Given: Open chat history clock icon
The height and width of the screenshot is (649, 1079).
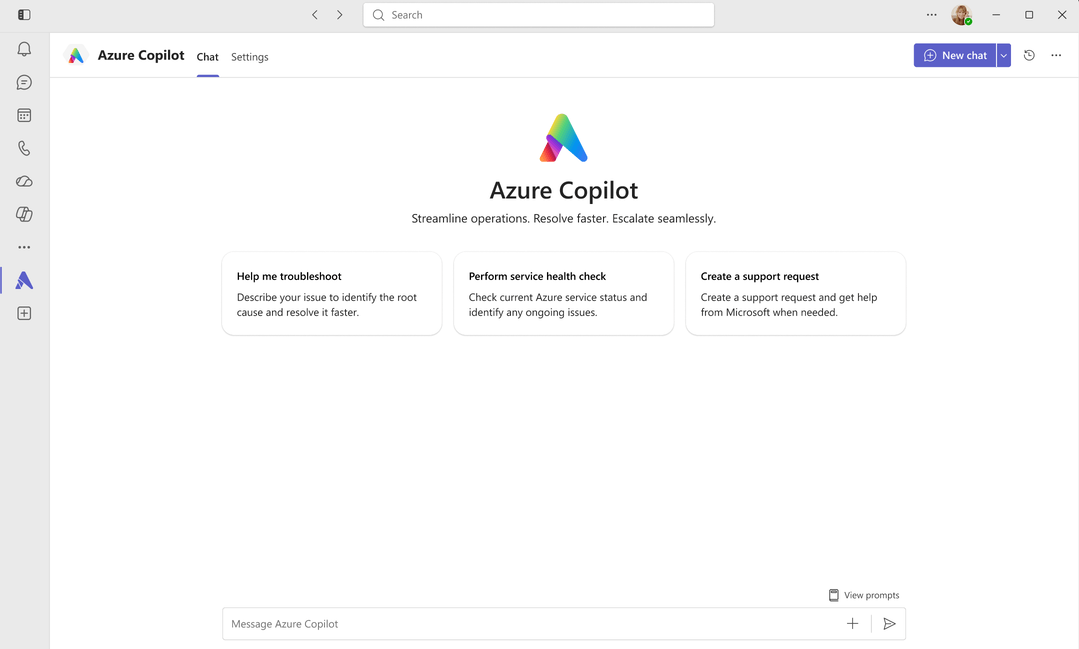Looking at the screenshot, I should (1029, 55).
